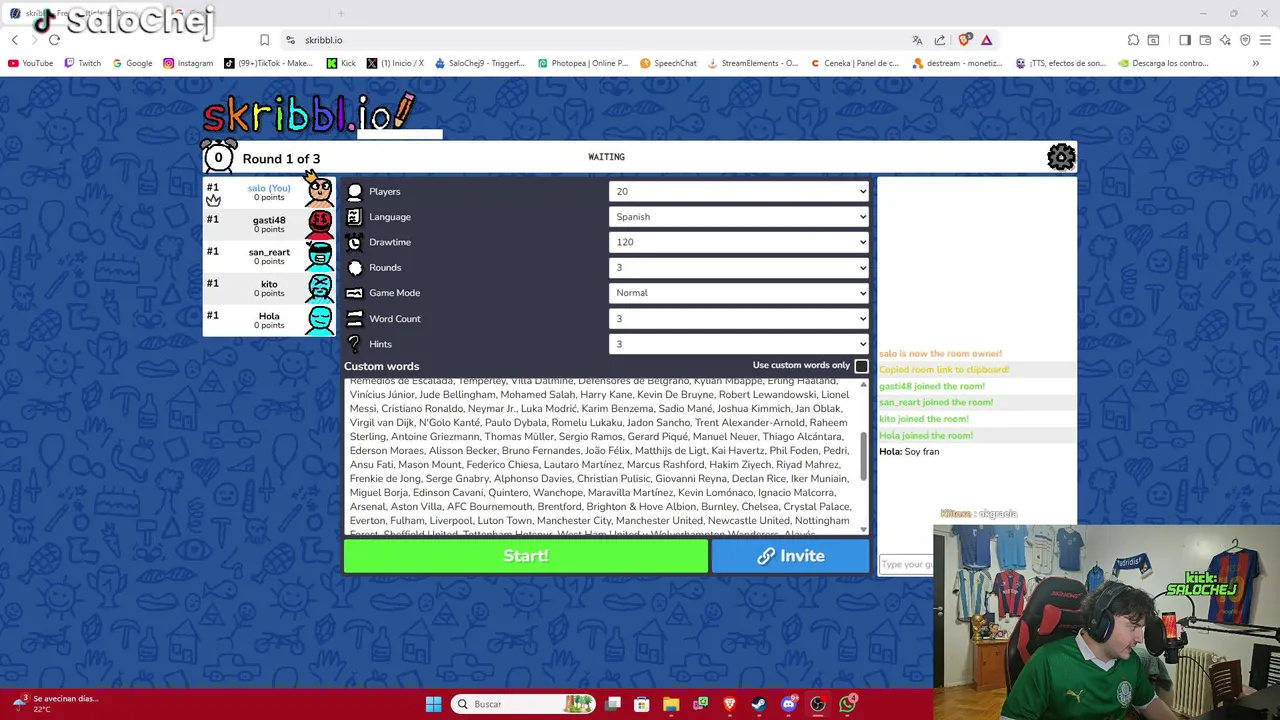The image size is (1280, 720).
Task: Click the green Start! button
Action: point(526,556)
